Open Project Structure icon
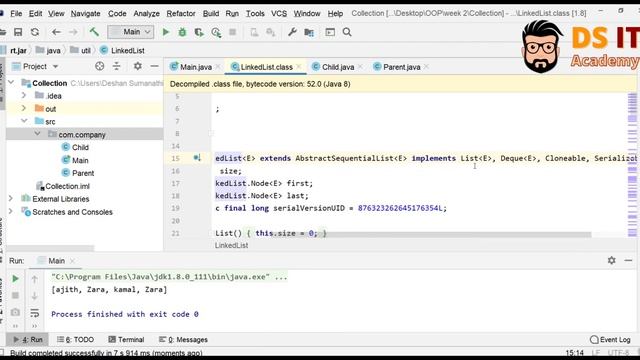Image resolution: width=640 pixels, height=360 pixels. click(x=309, y=32)
